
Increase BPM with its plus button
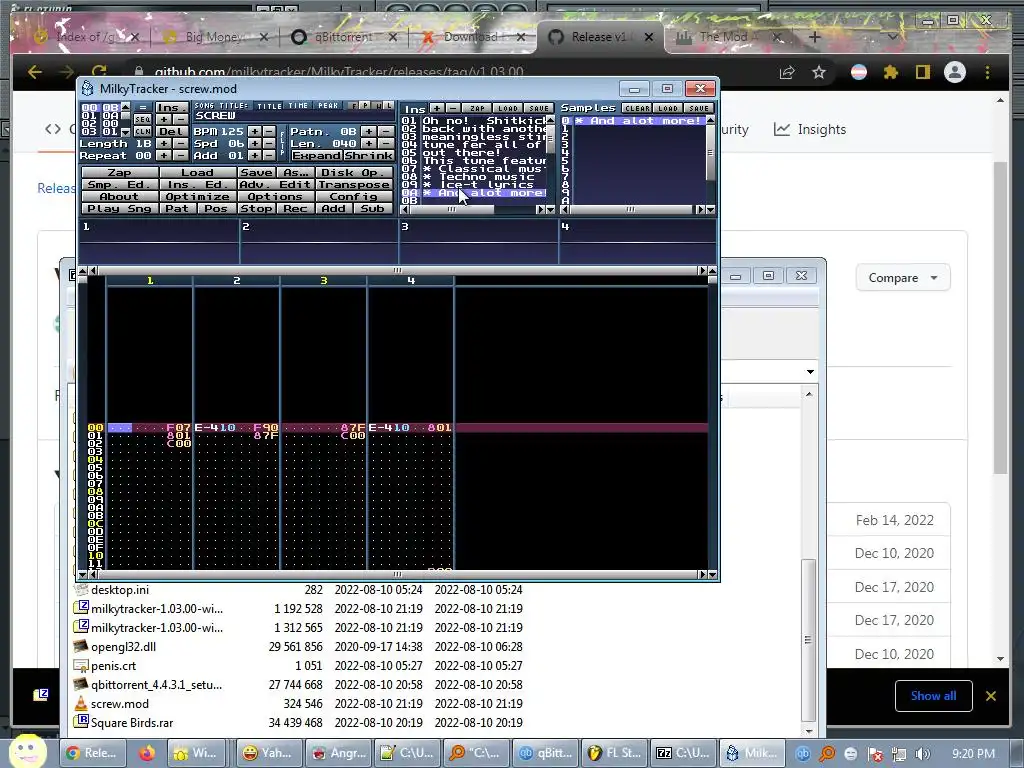pyautogui.click(x=255, y=131)
